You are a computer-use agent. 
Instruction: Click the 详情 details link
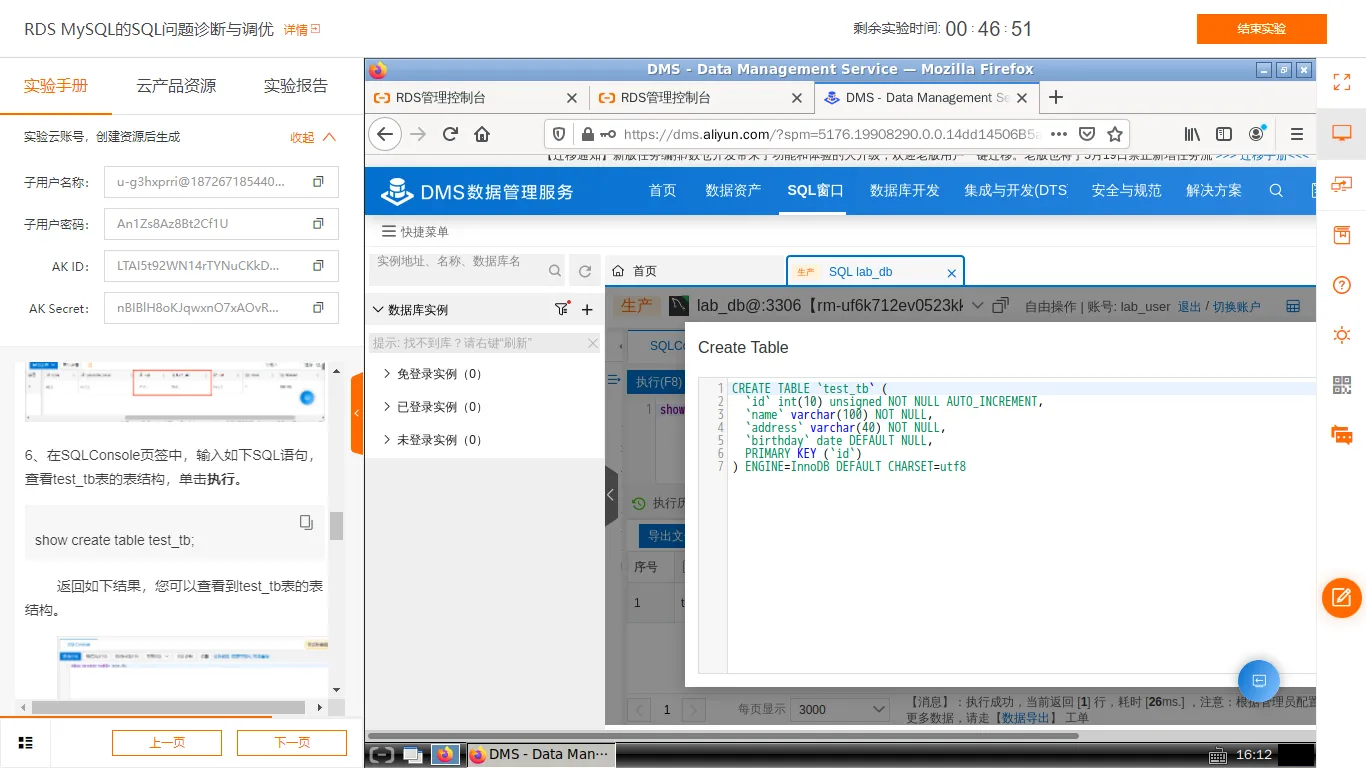[302, 30]
